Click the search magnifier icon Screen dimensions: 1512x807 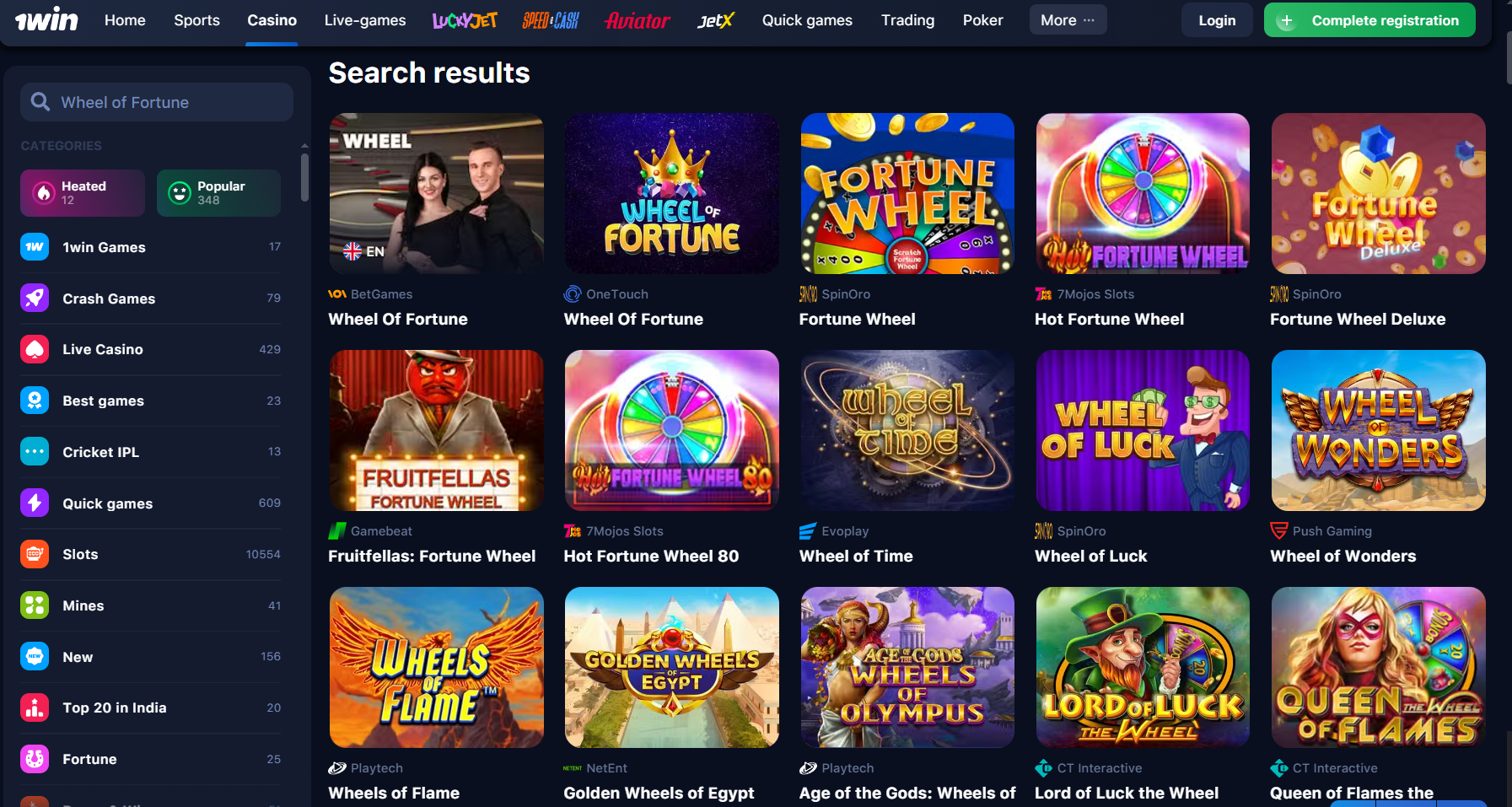[x=40, y=102]
